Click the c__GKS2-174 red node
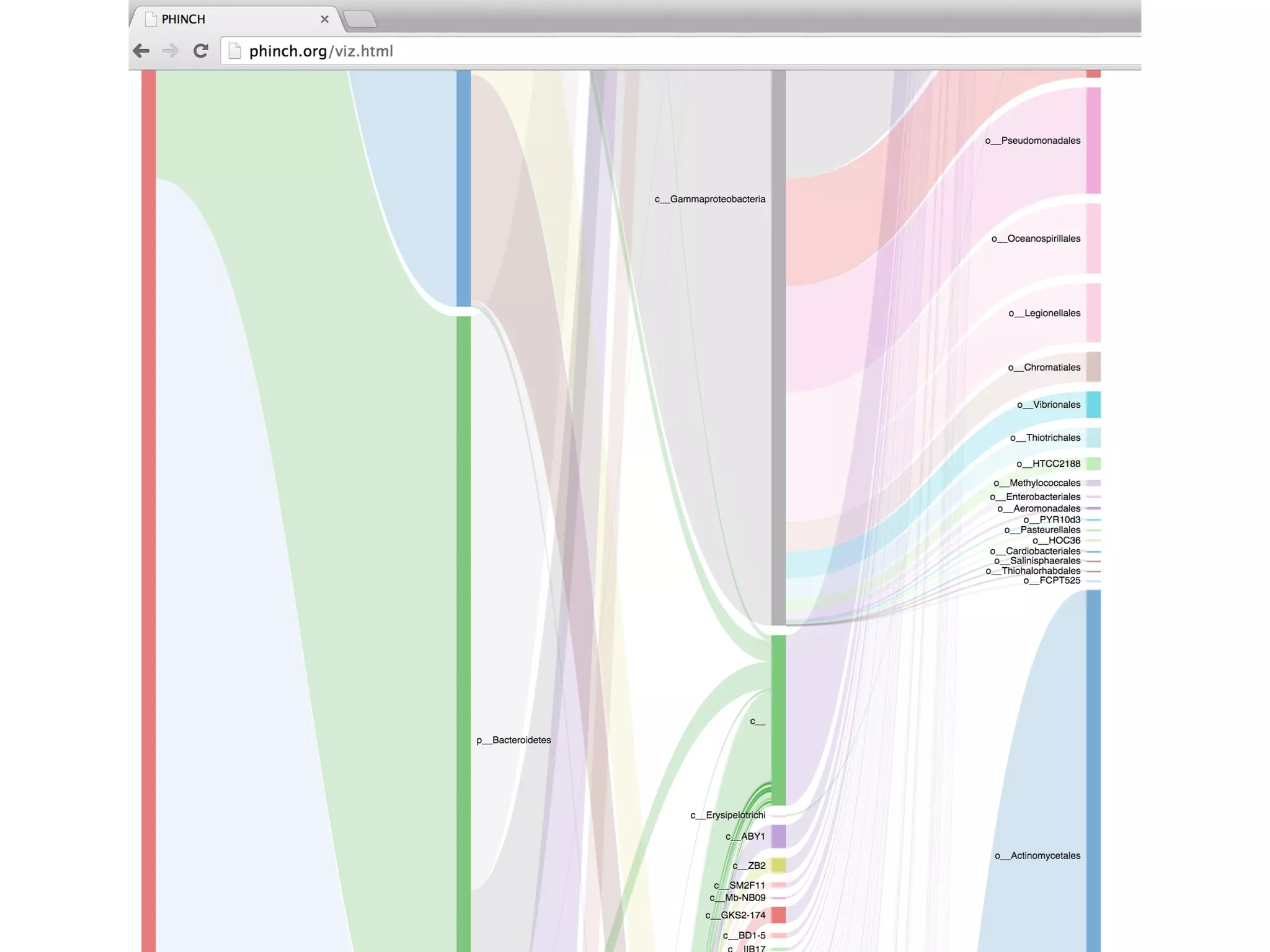 pyautogui.click(x=778, y=915)
